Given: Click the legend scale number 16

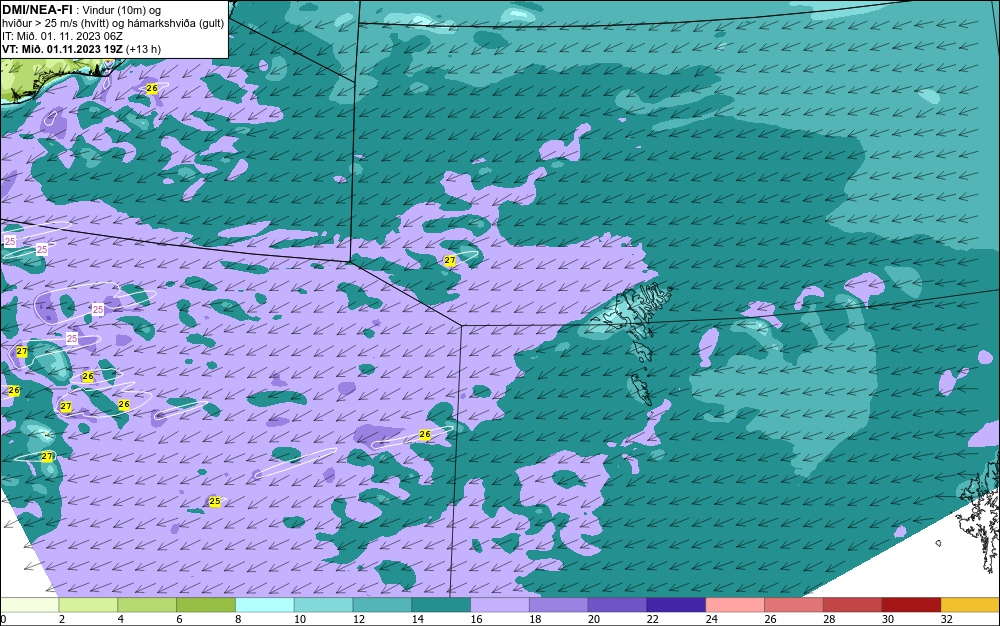Looking at the screenshot, I should 476,619.
